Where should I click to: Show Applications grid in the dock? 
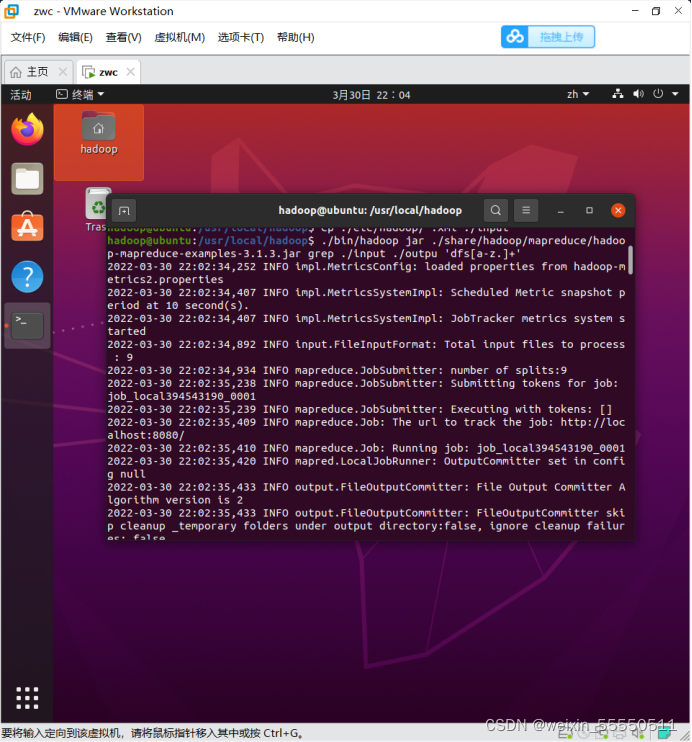(27, 698)
